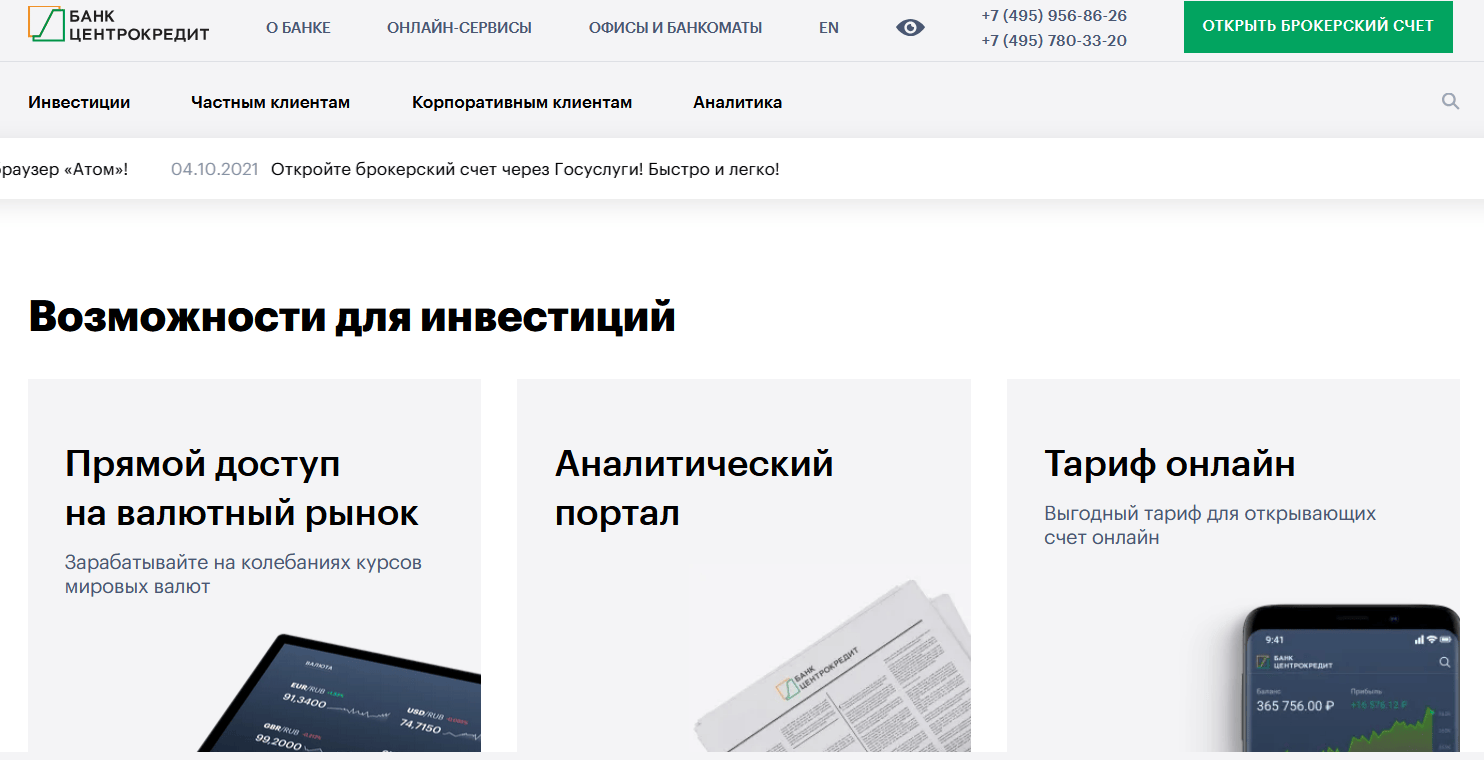Click text Зарабатывайте на колебаниях курсов мировых валют
1484x760 pixels.
tap(243, 574)
